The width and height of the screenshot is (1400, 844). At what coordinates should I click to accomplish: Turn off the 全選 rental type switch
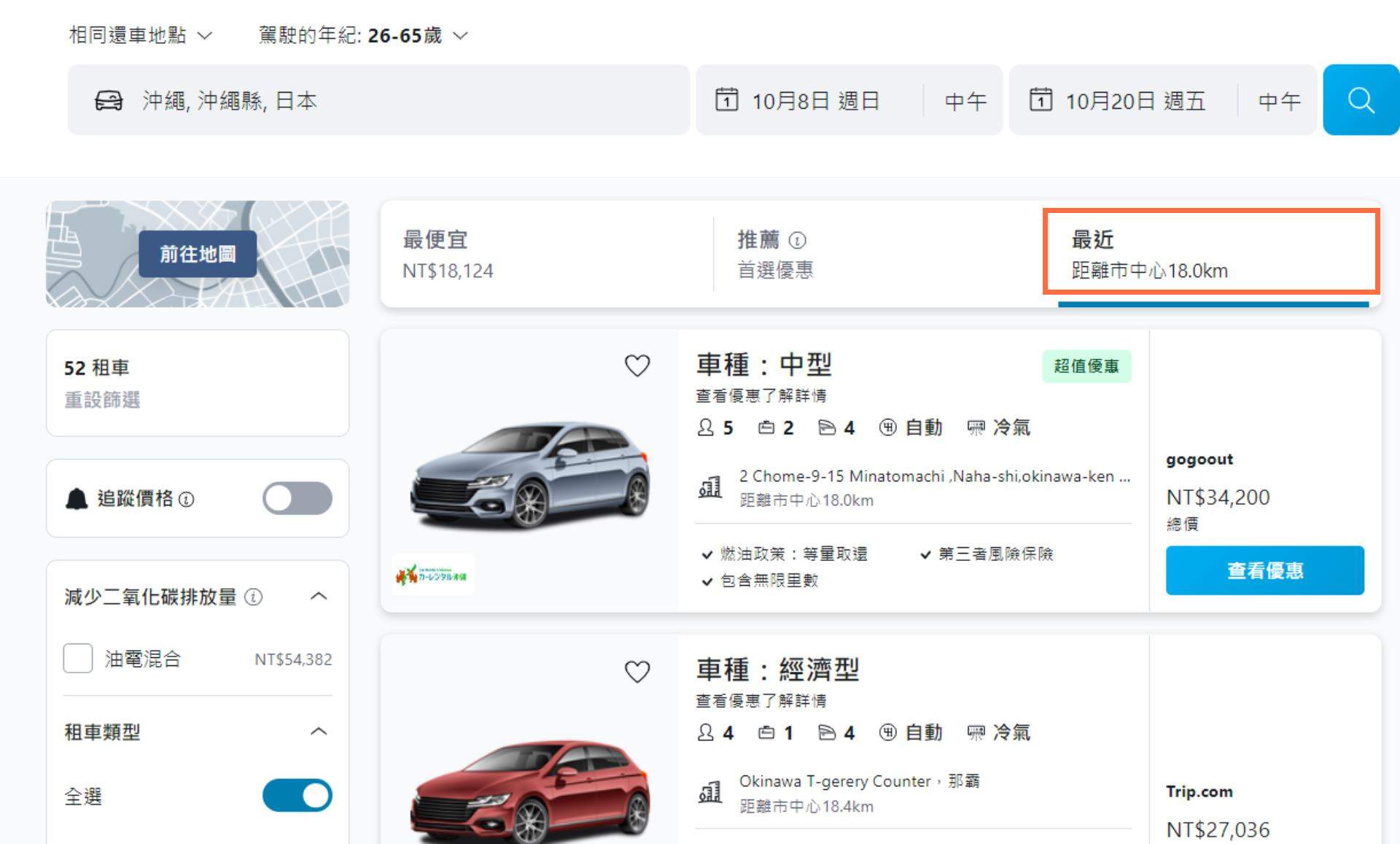pyautogui.click(x=297, y=795)
